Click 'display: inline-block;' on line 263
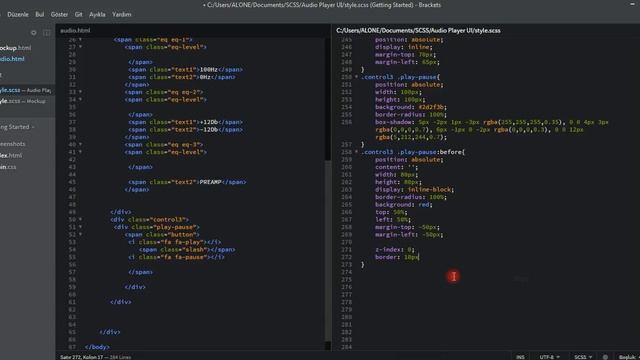The image size is (640, 360). coord(414,189)
